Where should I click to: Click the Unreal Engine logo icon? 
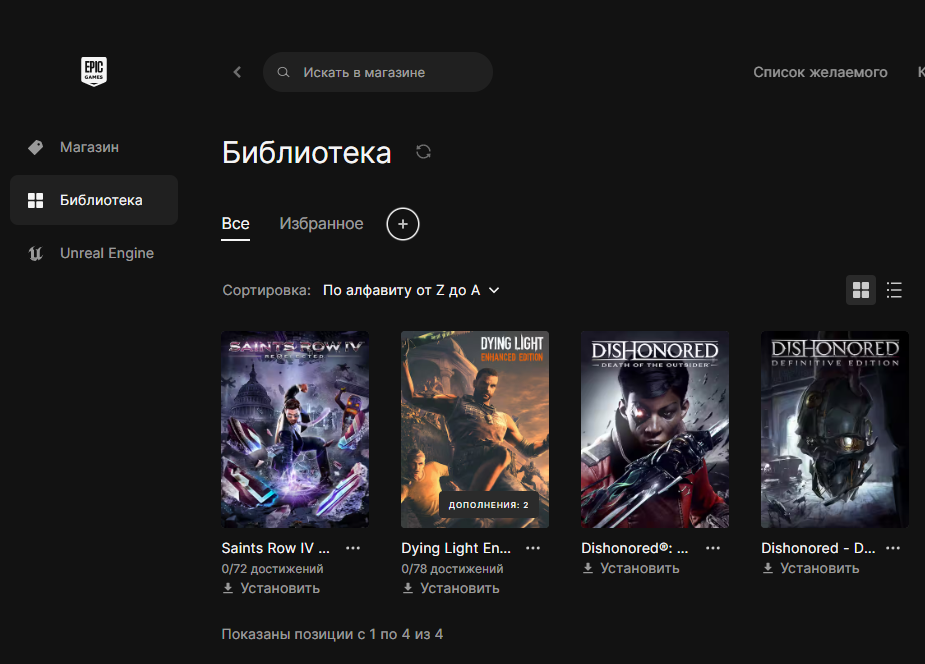tap(35, 253)
